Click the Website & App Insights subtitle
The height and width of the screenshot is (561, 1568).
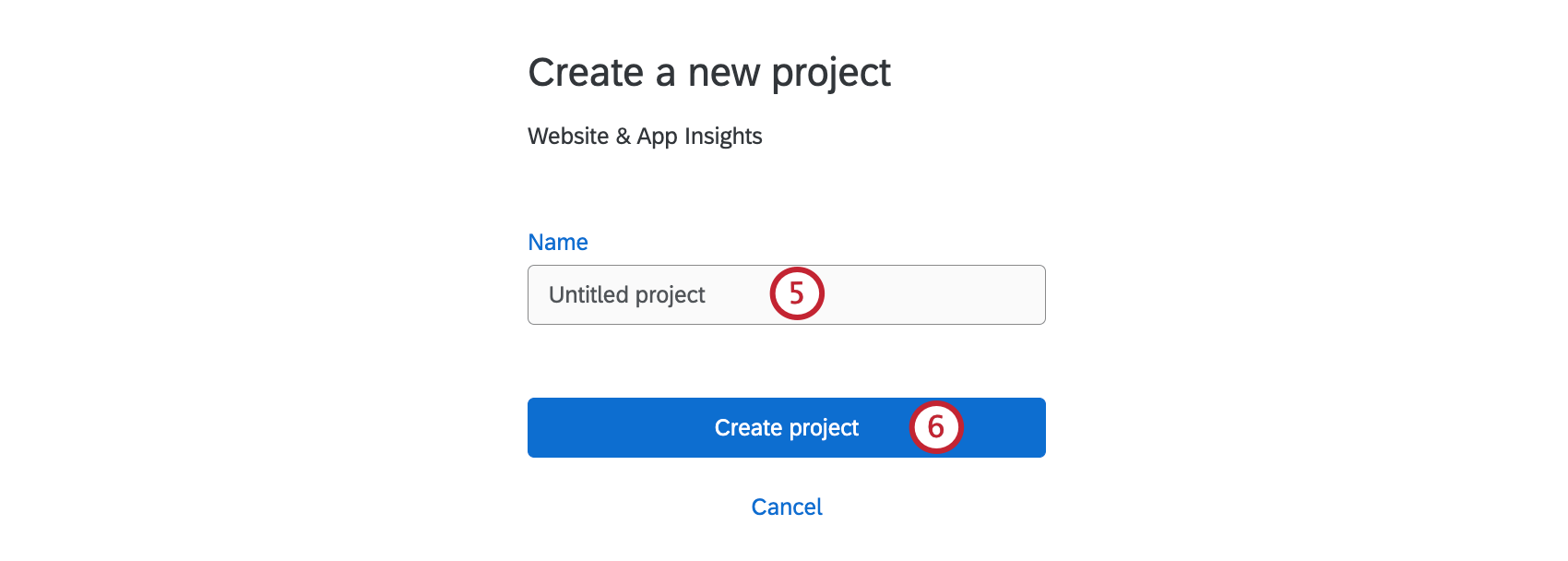pyautogui.click(x=644, y=136)
